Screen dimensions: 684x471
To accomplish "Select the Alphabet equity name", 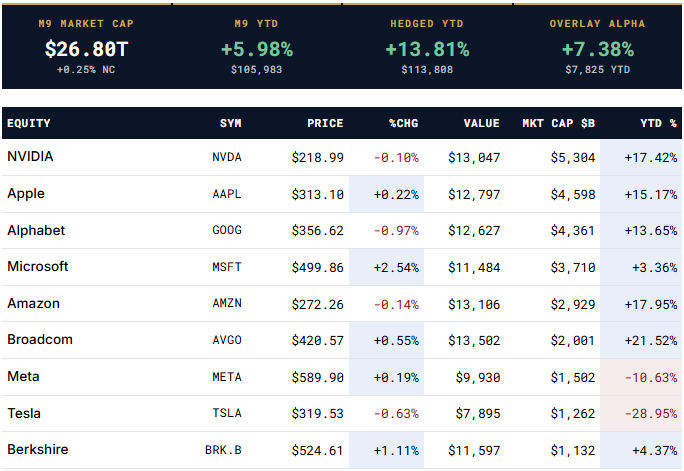I will [x=36, y=230].
